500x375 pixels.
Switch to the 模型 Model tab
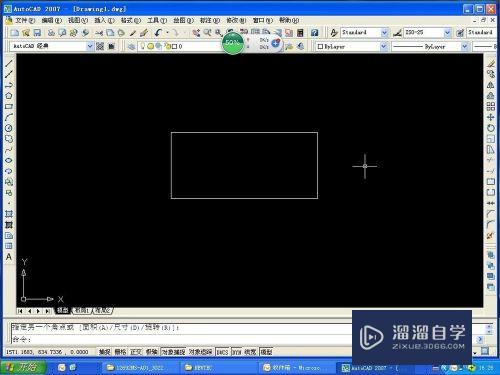click(x=62, y=311)
